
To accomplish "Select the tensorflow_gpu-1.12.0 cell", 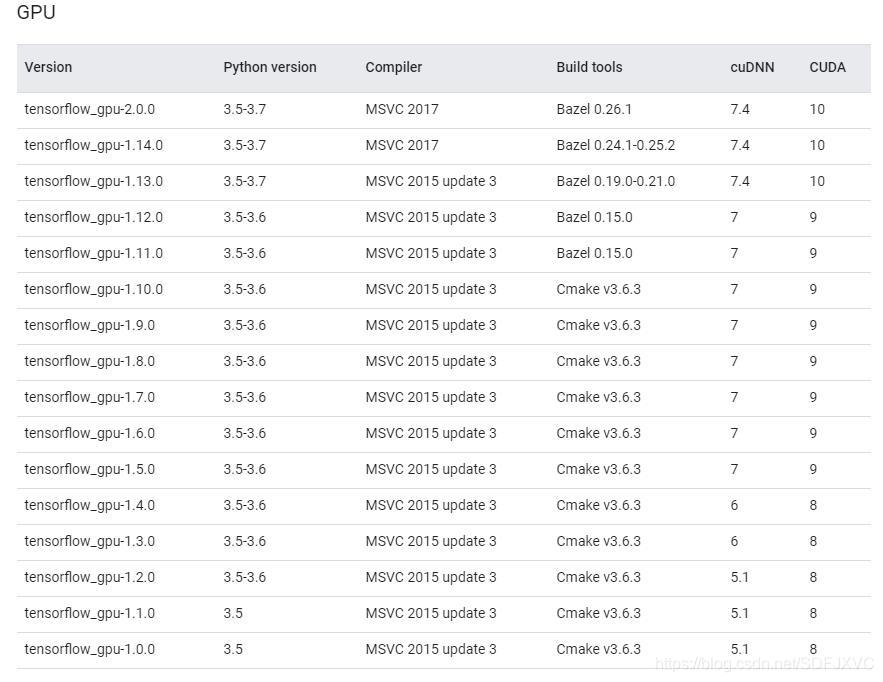I will [93, 217].
